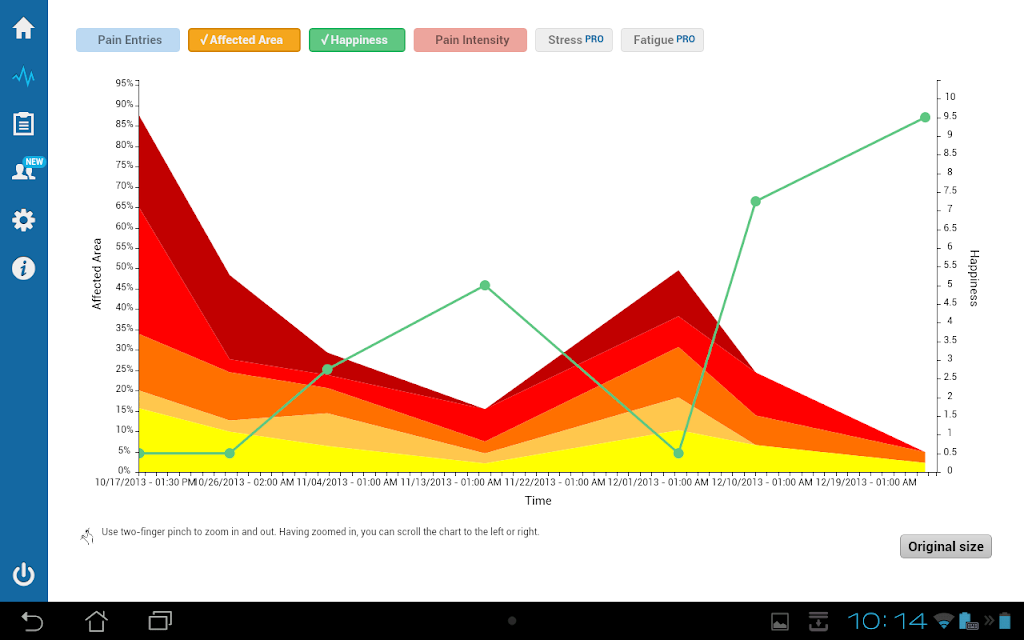Tap the happiness data point at 5
Screen dimensions: 1024x640
pyautogui.click(x=485, y=285)
